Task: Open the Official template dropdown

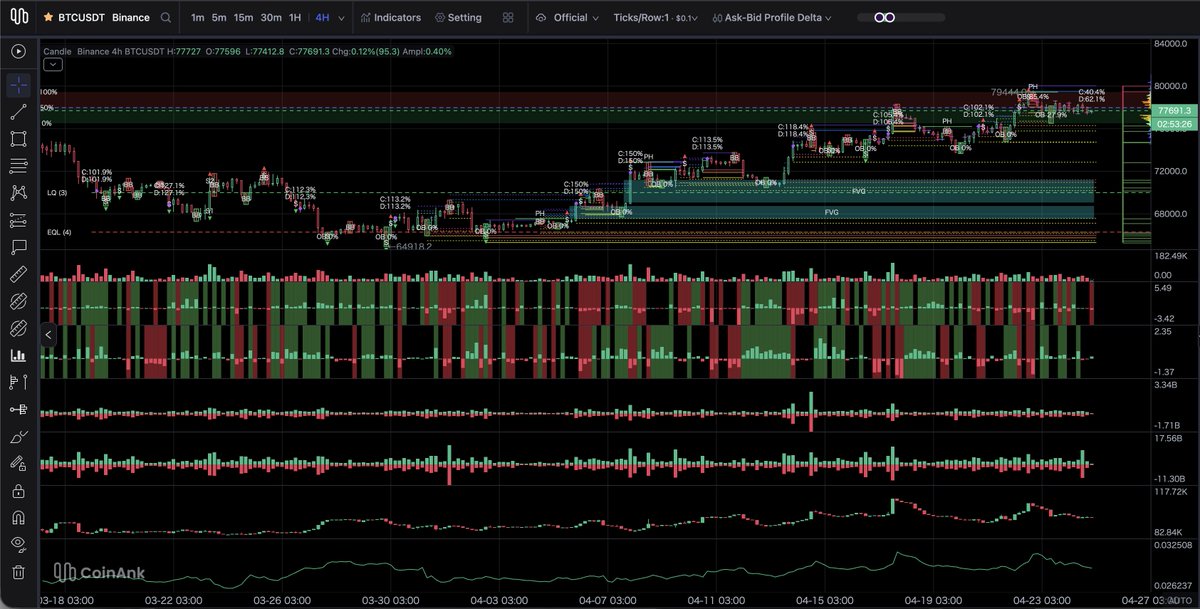Action: [x=568, y=18]
